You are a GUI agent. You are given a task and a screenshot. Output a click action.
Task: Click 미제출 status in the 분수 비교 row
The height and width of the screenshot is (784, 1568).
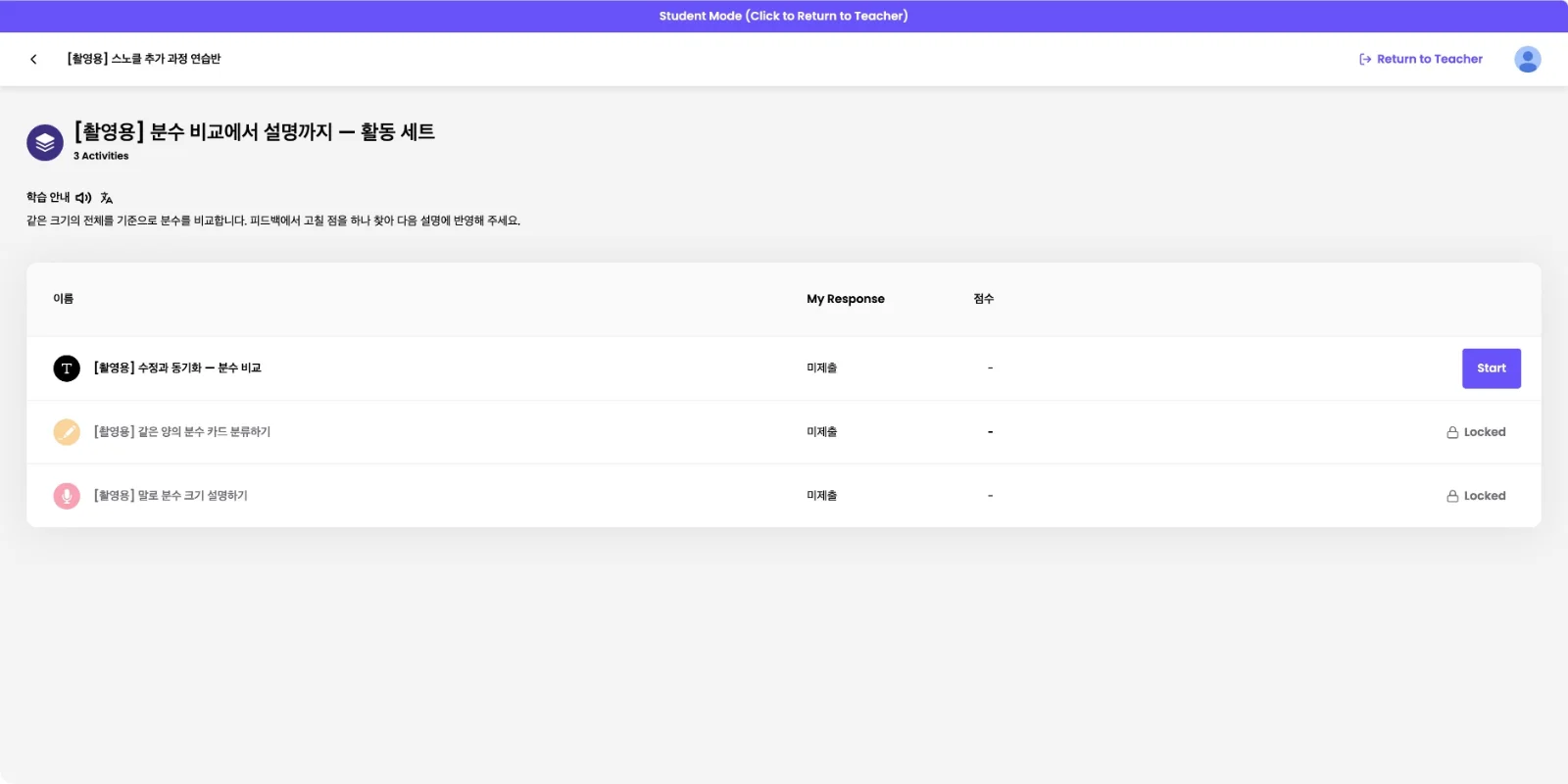[822, 368]
